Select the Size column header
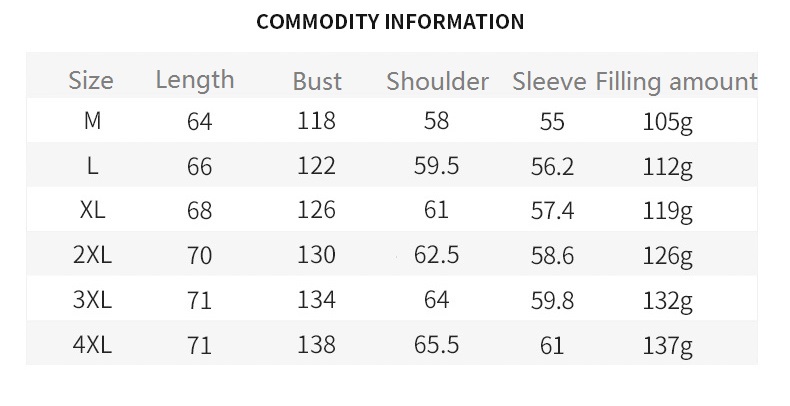This screenshot has height=406, width=790. pyautogui.click(x=91, y=80)
